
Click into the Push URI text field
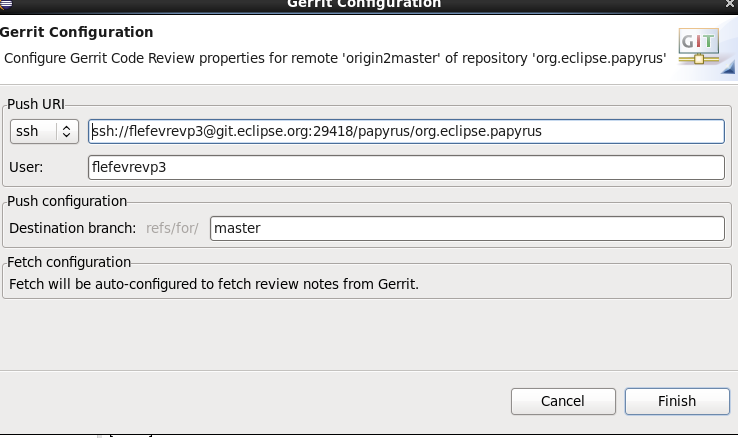pos(406,131)
